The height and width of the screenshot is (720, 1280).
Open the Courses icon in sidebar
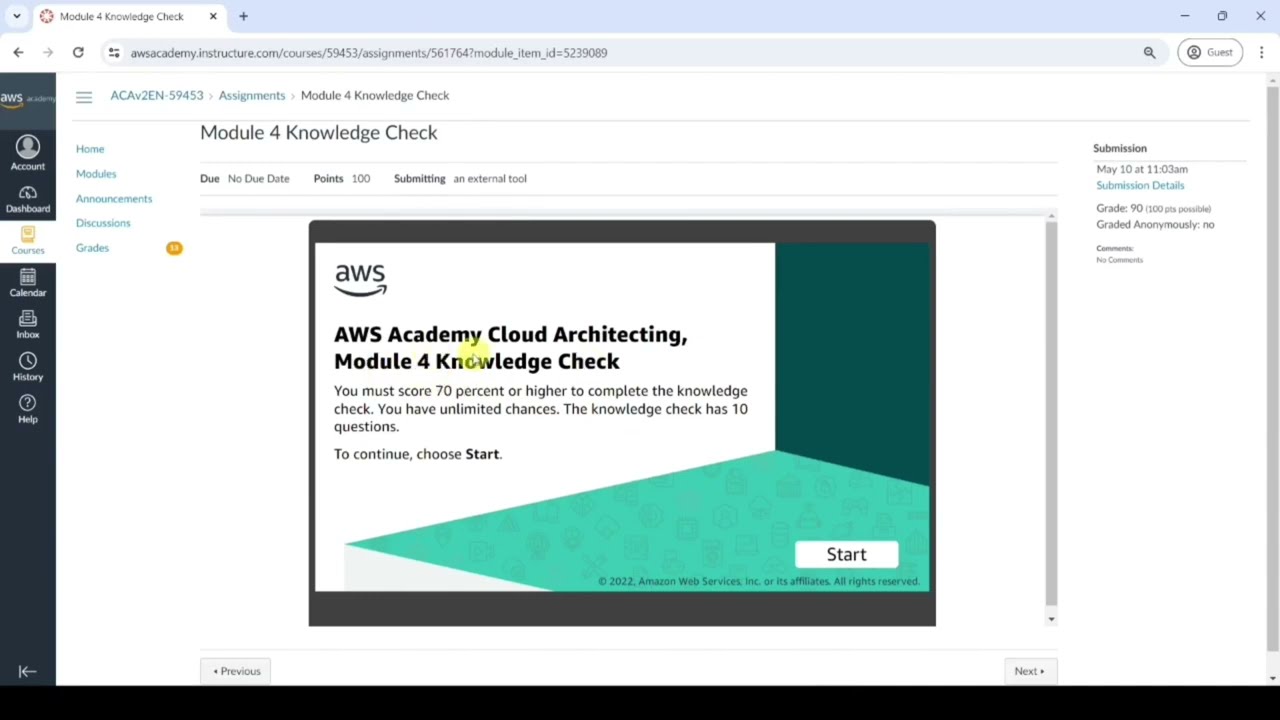[x=28, y=240]
